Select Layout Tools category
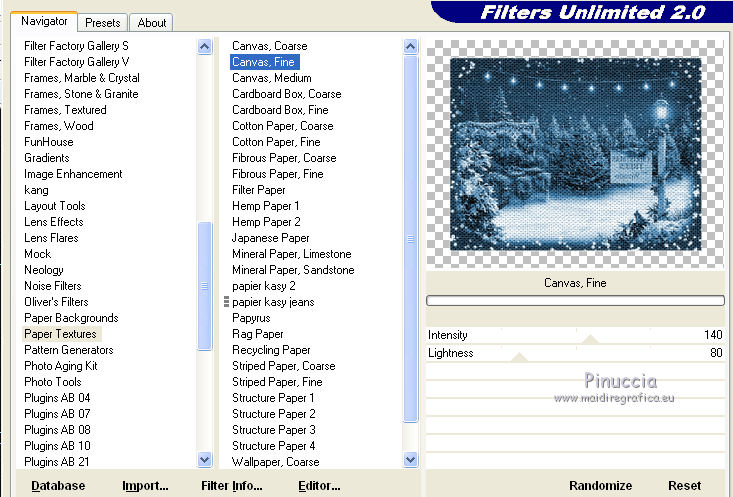 tap(55, 206)
